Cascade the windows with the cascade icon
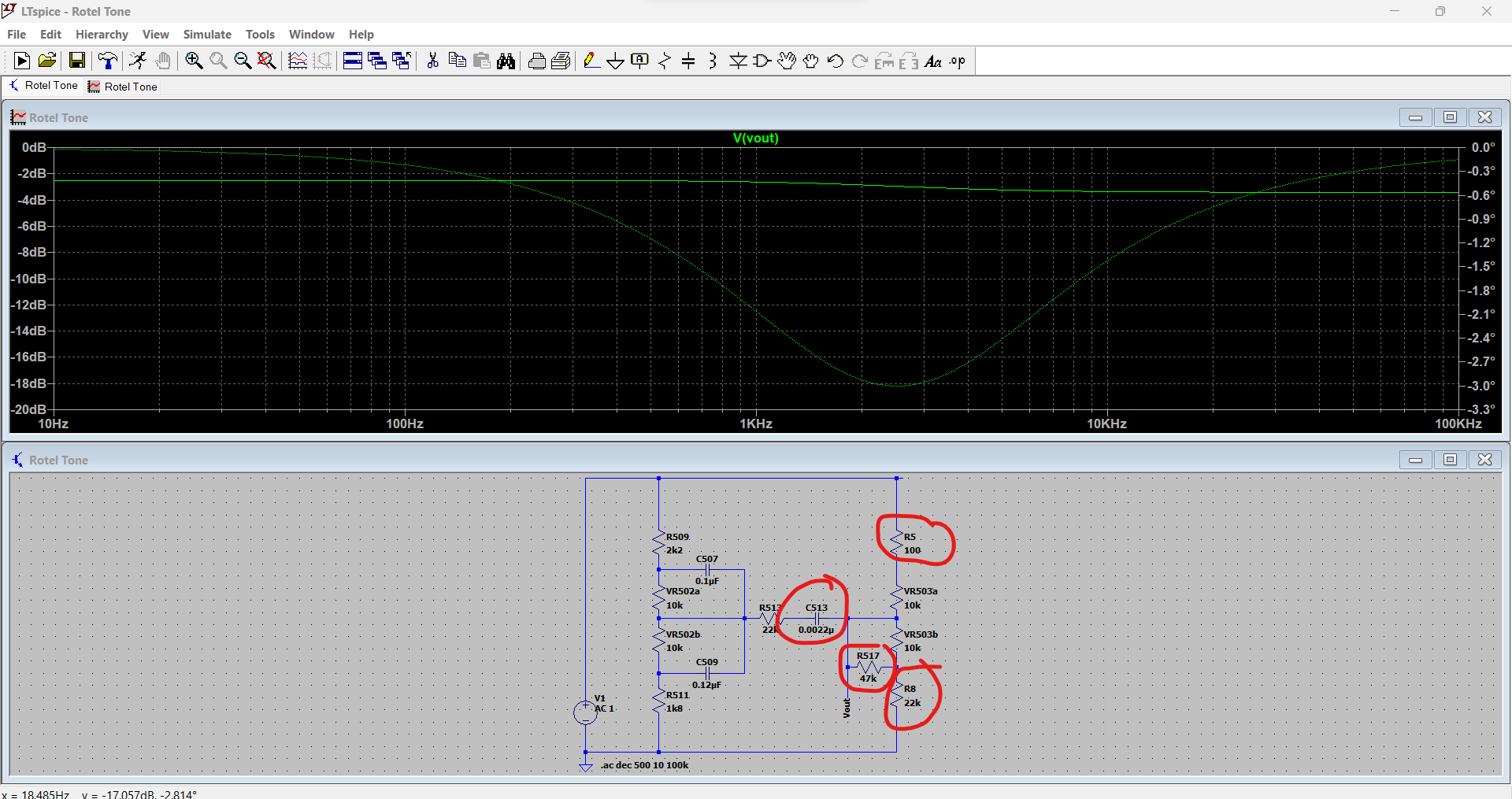 click(x=377, y=61)
